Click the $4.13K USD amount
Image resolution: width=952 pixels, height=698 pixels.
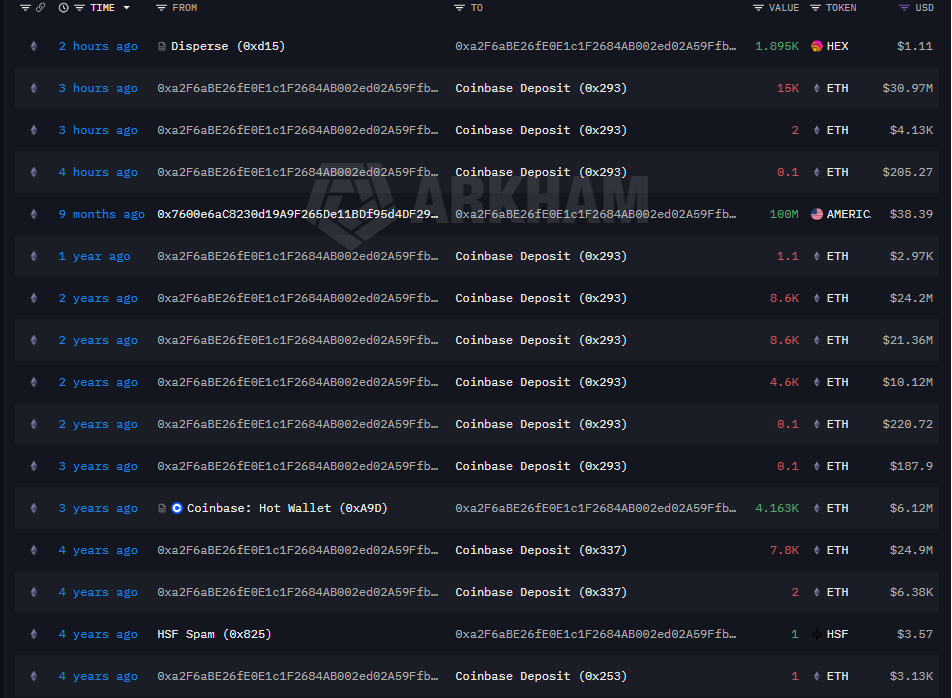click(x=911, y=130)
